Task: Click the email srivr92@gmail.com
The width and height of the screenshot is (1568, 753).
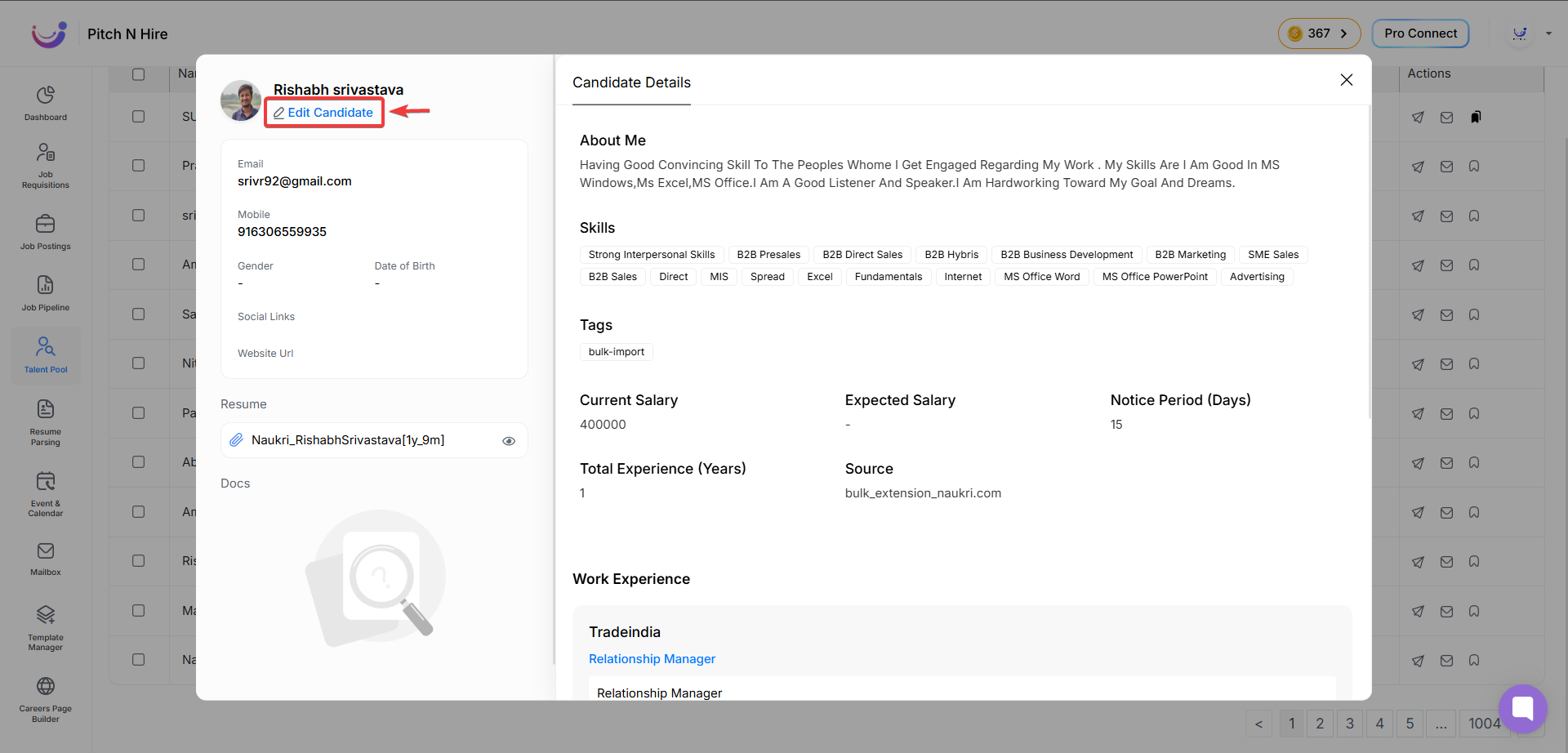Action: [295, 181]
